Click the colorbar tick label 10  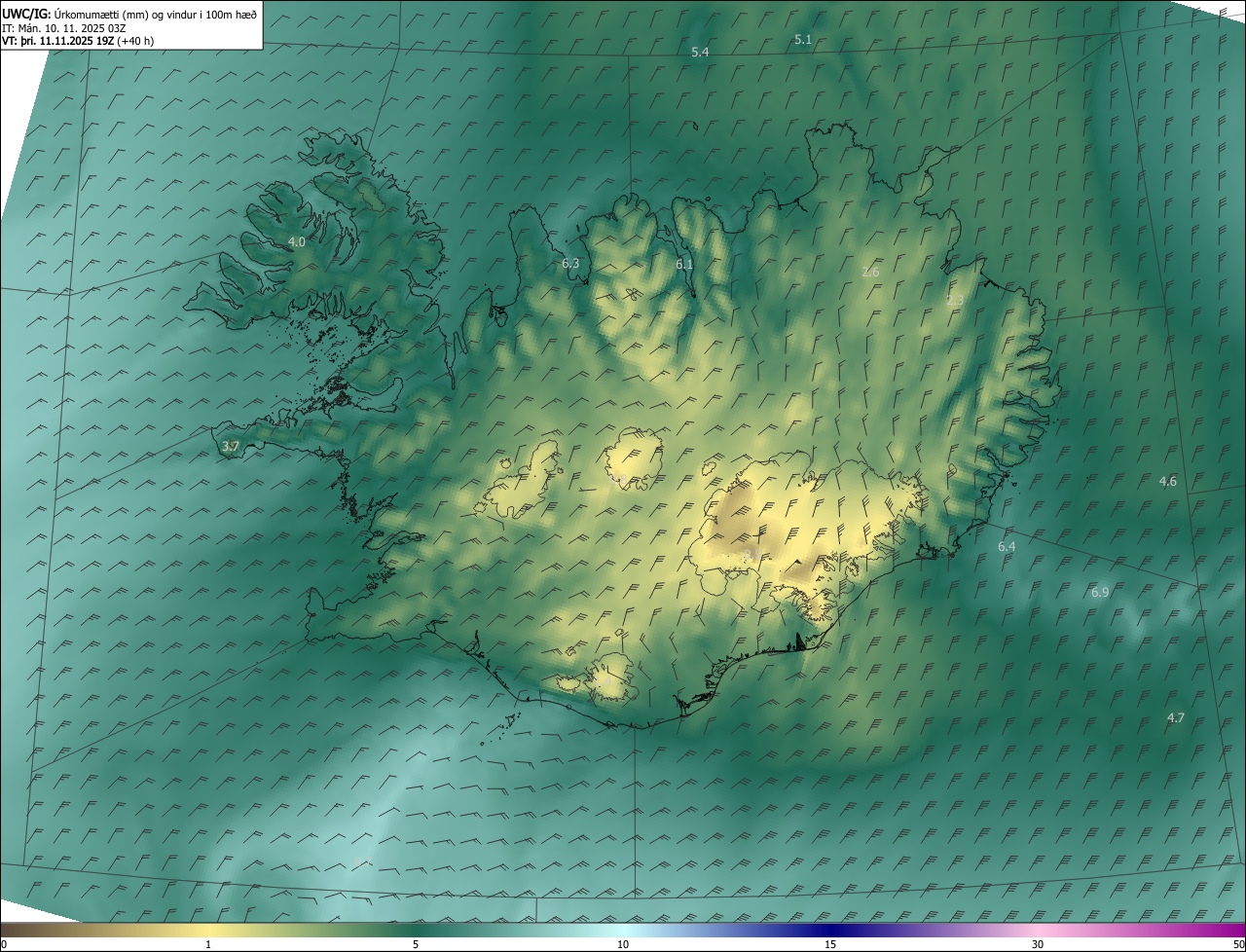[x=623, y=945]
